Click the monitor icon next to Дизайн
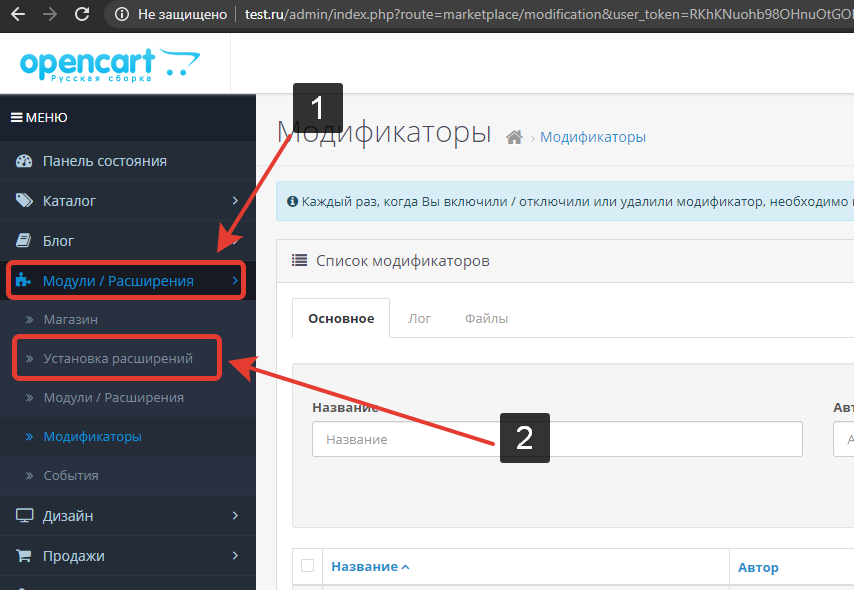Image resolution: width=854 pixels, height=590 pixels. pos(25,516)
